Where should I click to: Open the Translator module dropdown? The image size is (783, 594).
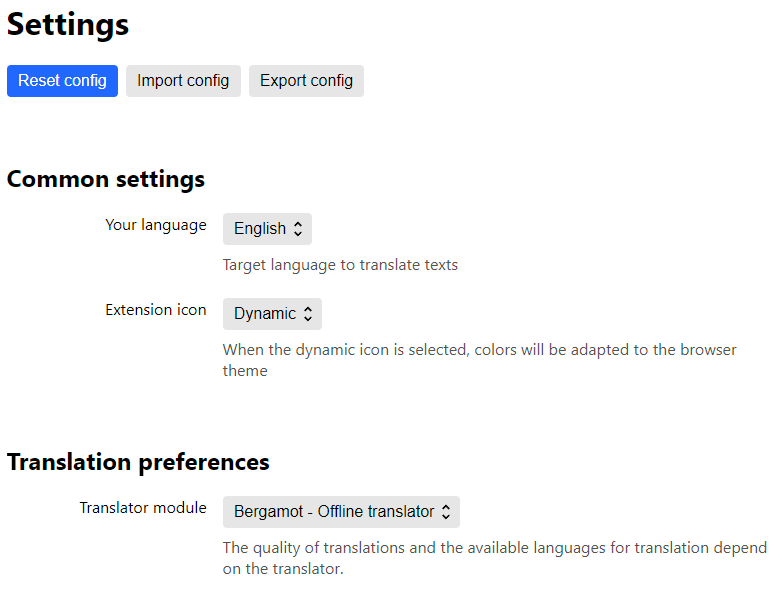point(340,512)
